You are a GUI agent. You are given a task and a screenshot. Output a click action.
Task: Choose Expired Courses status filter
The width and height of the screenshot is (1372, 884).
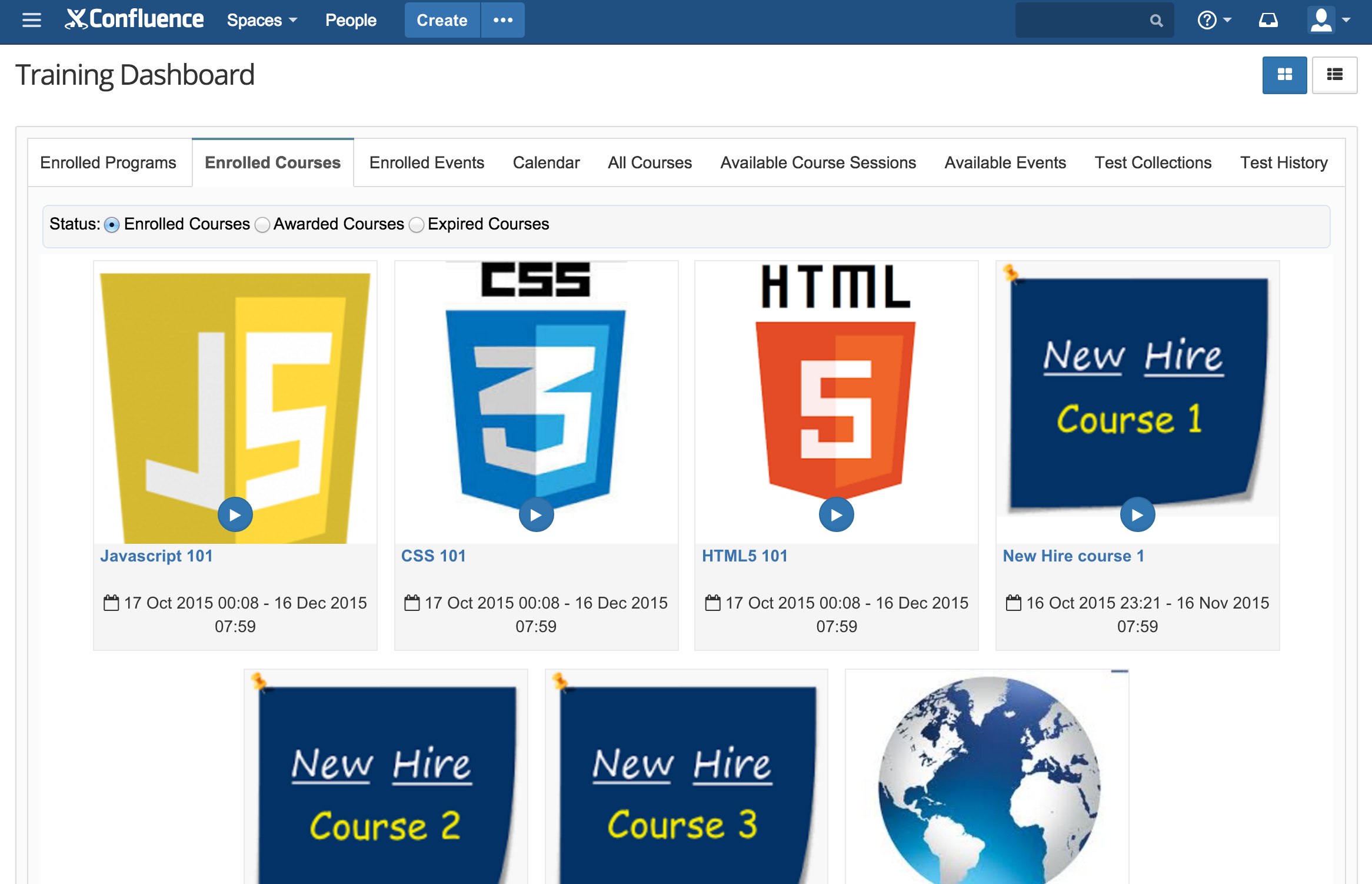[417, 225]
